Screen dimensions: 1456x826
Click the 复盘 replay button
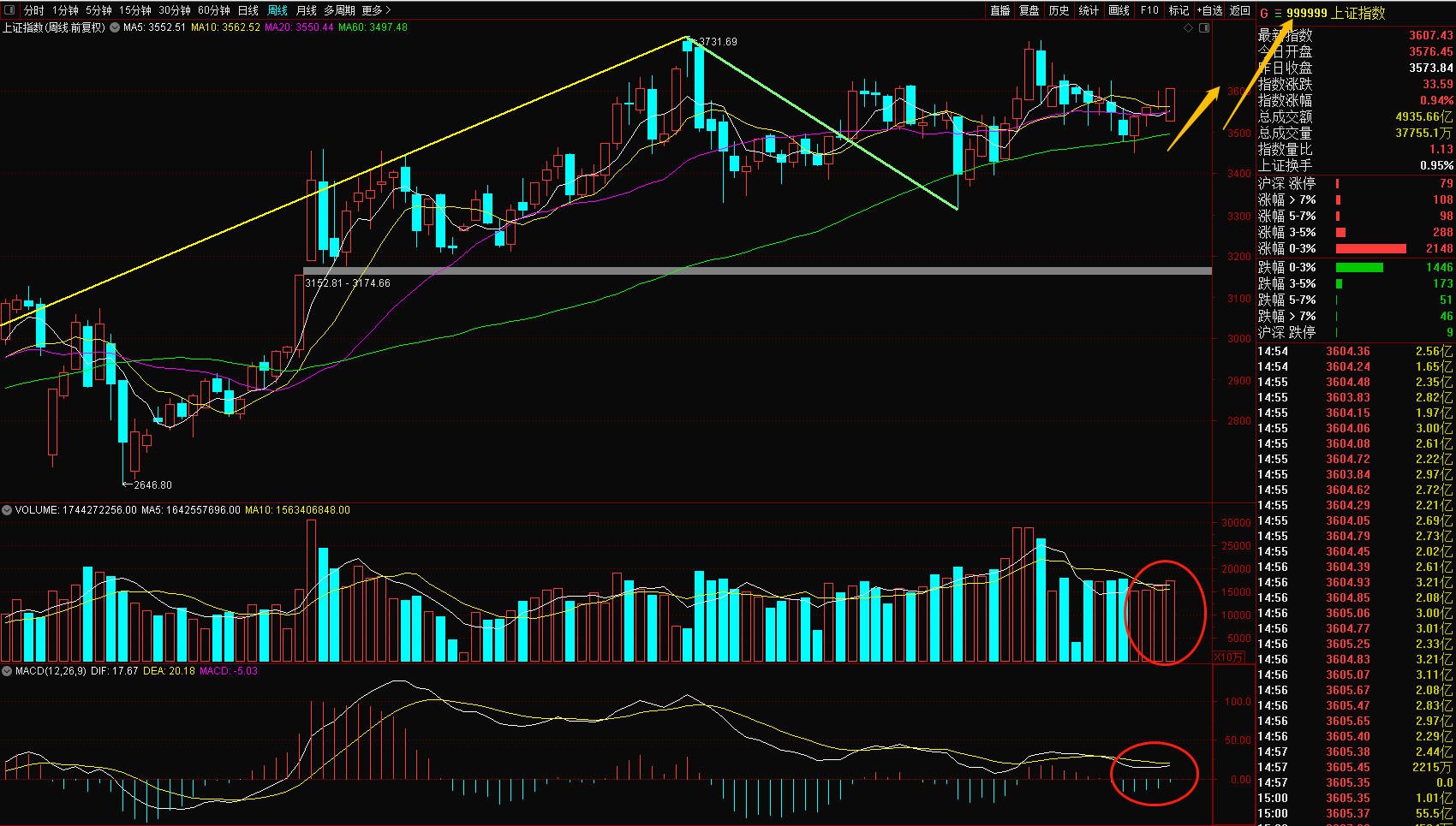click(x=1029, y=10)
